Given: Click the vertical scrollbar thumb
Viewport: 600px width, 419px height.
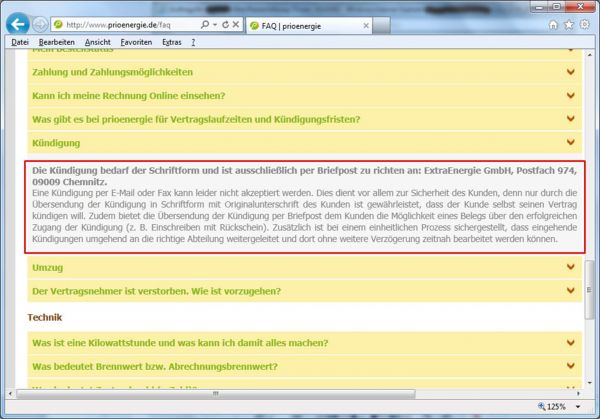Looking at the screenshot, I should click(590, 289).
